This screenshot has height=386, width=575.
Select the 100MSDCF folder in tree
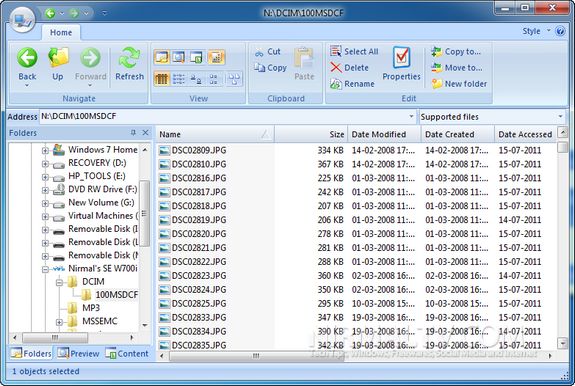[x=117, y=294]
